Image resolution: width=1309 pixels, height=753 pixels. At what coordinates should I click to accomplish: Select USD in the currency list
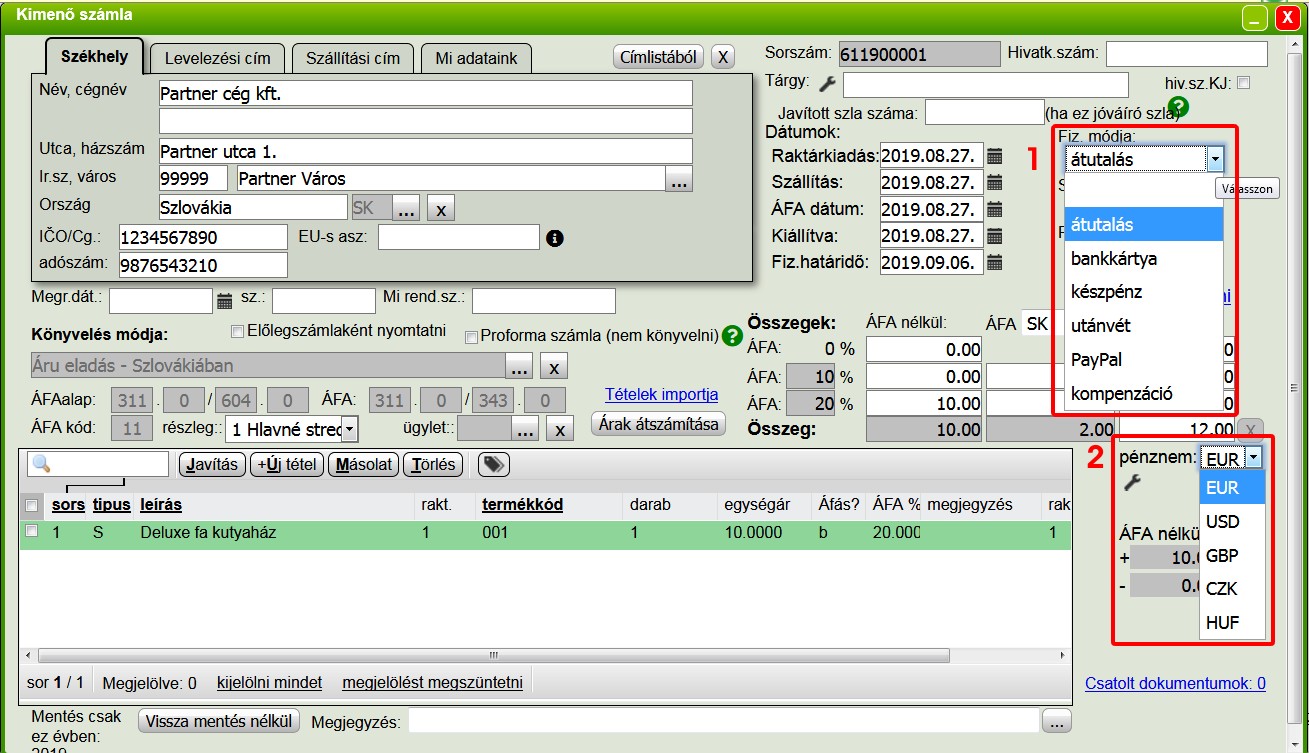click(1233, 522)
